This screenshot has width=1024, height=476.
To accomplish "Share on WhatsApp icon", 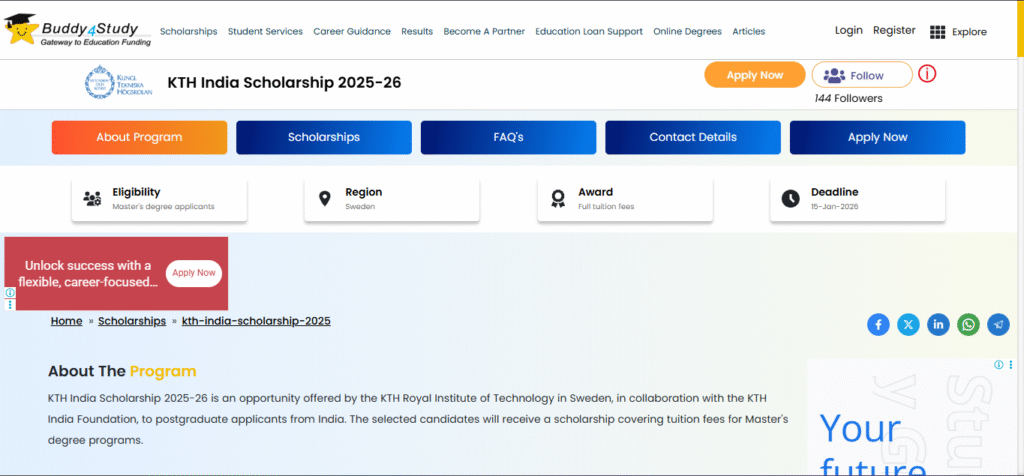I will [968, 324].
